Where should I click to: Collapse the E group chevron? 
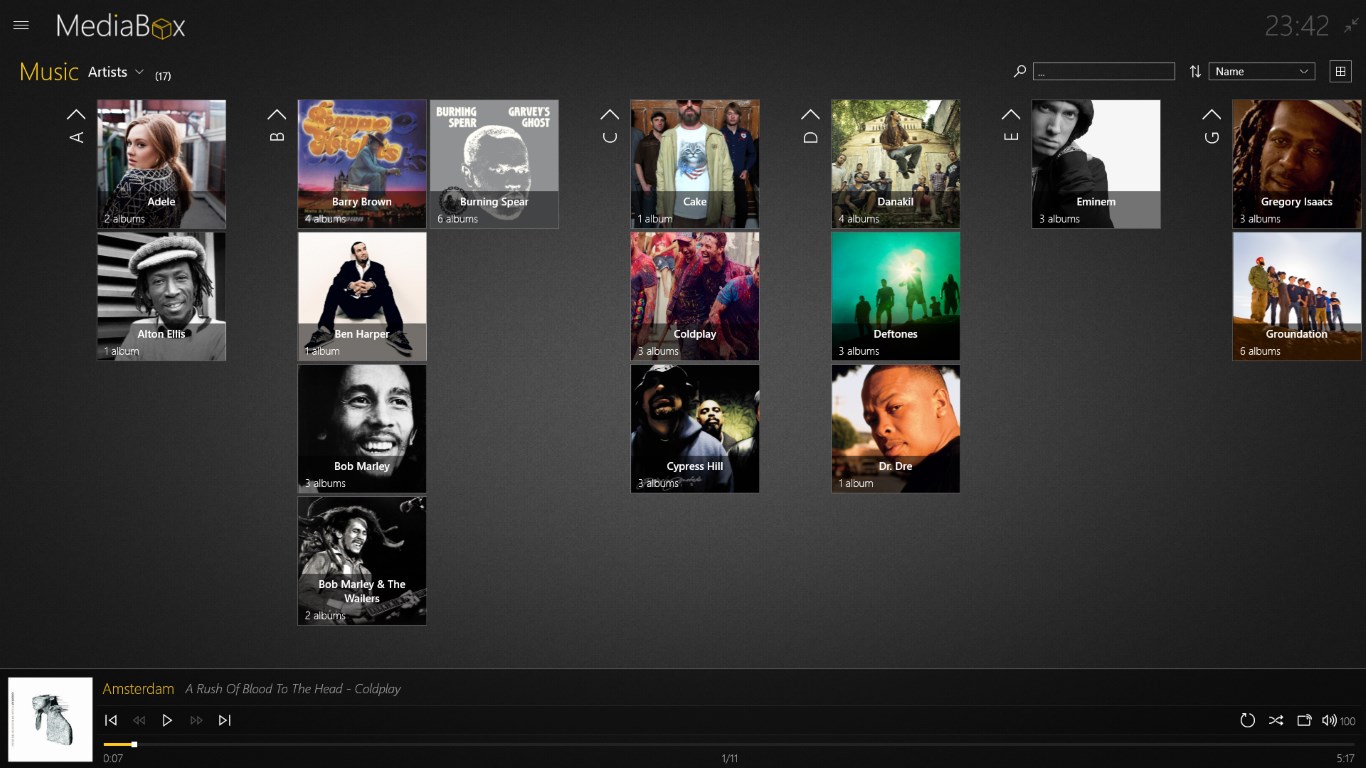[x=1011, y=114]
